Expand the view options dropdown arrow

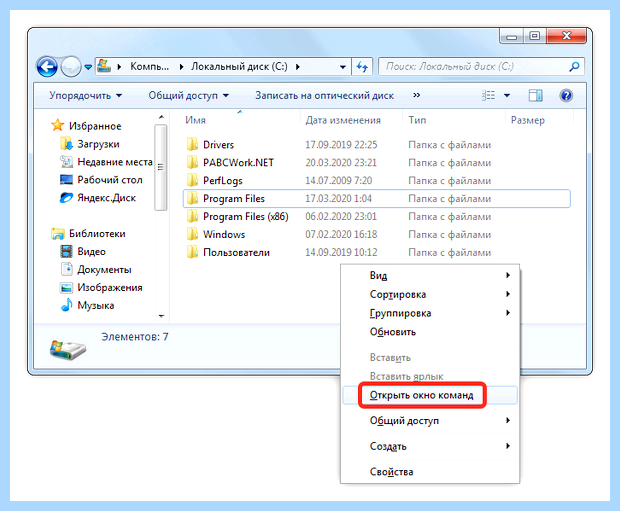click(x=507, y=95)
